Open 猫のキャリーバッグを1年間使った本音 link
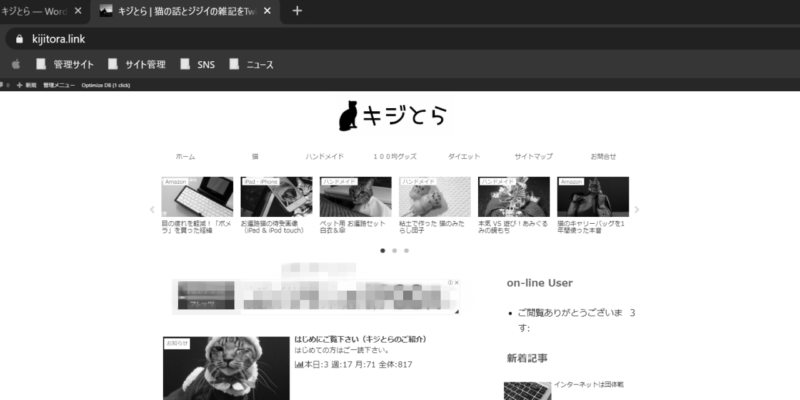Screen dimensions: 800x400 pyautogui.click(x=591, y=227)
